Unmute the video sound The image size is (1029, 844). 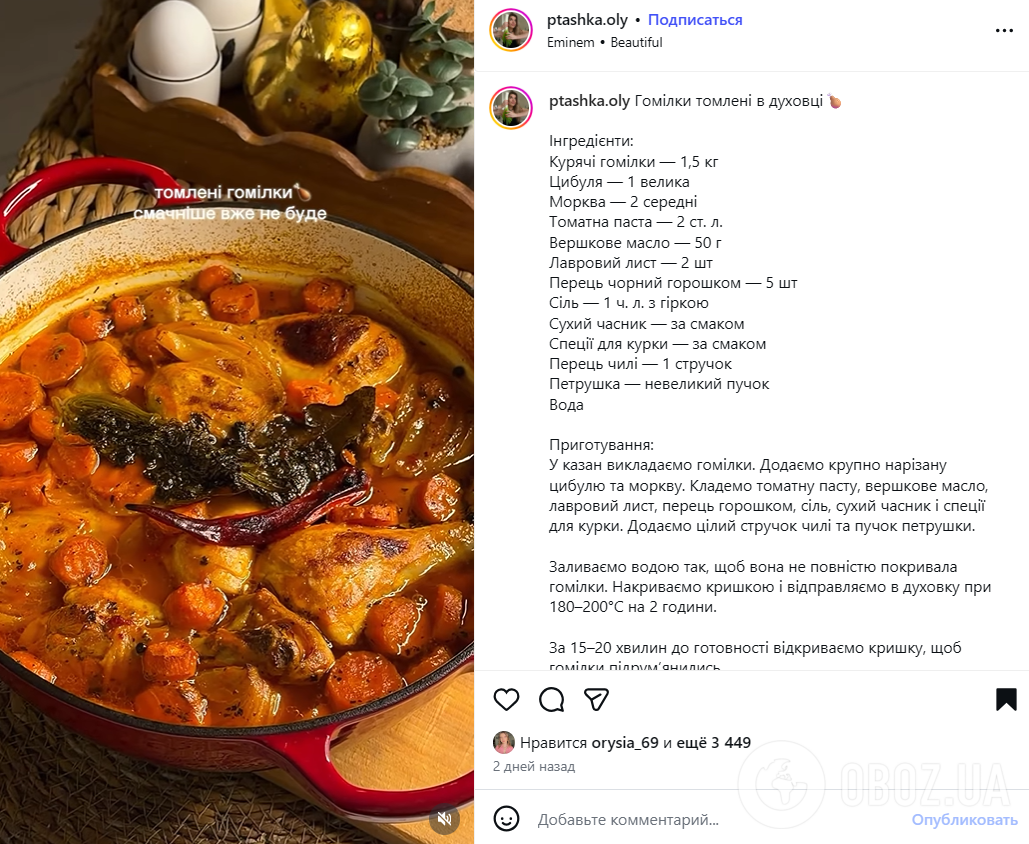(444, 819)
